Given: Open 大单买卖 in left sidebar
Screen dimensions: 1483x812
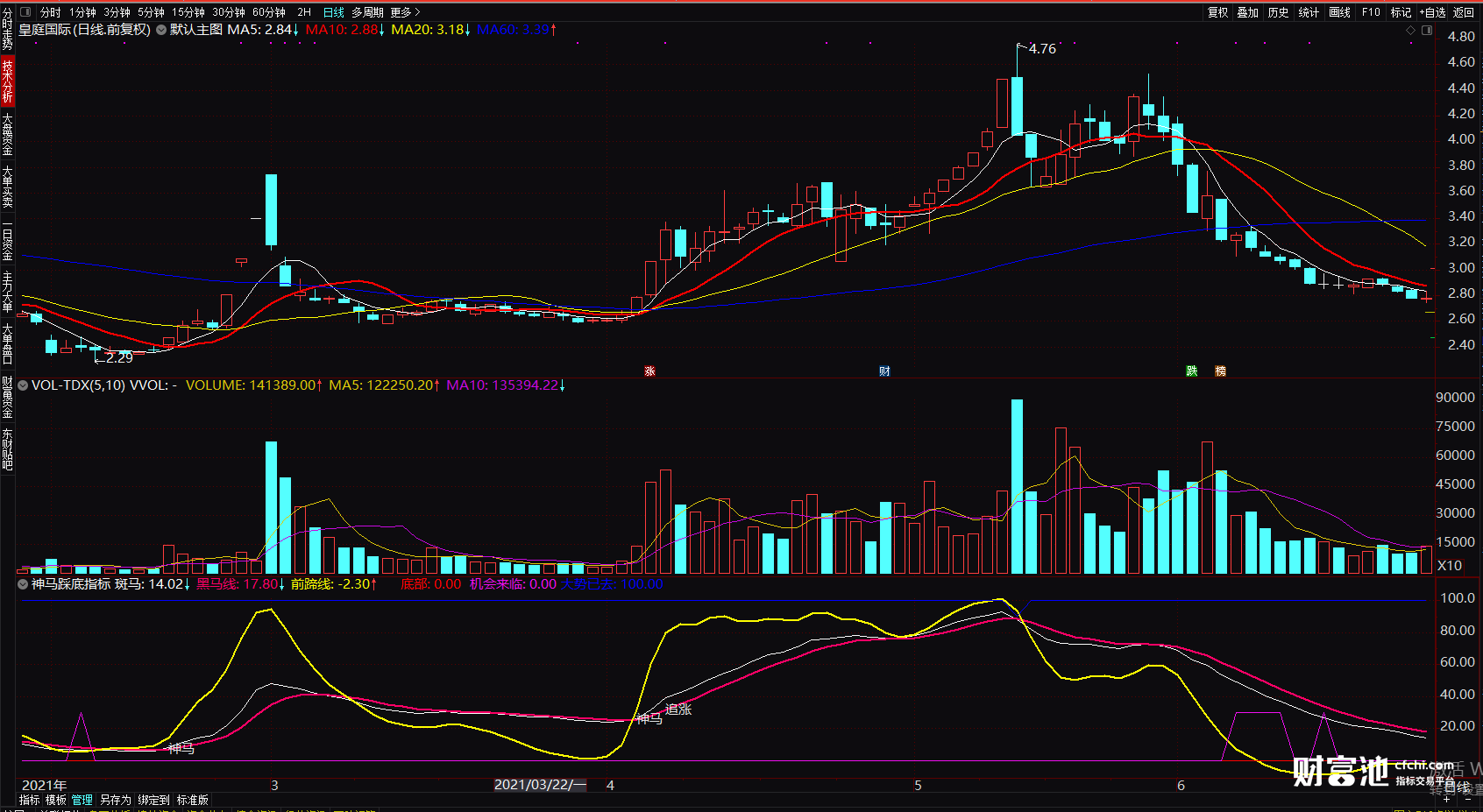Looking at the screenshot, I should click(x=7, y=186).
